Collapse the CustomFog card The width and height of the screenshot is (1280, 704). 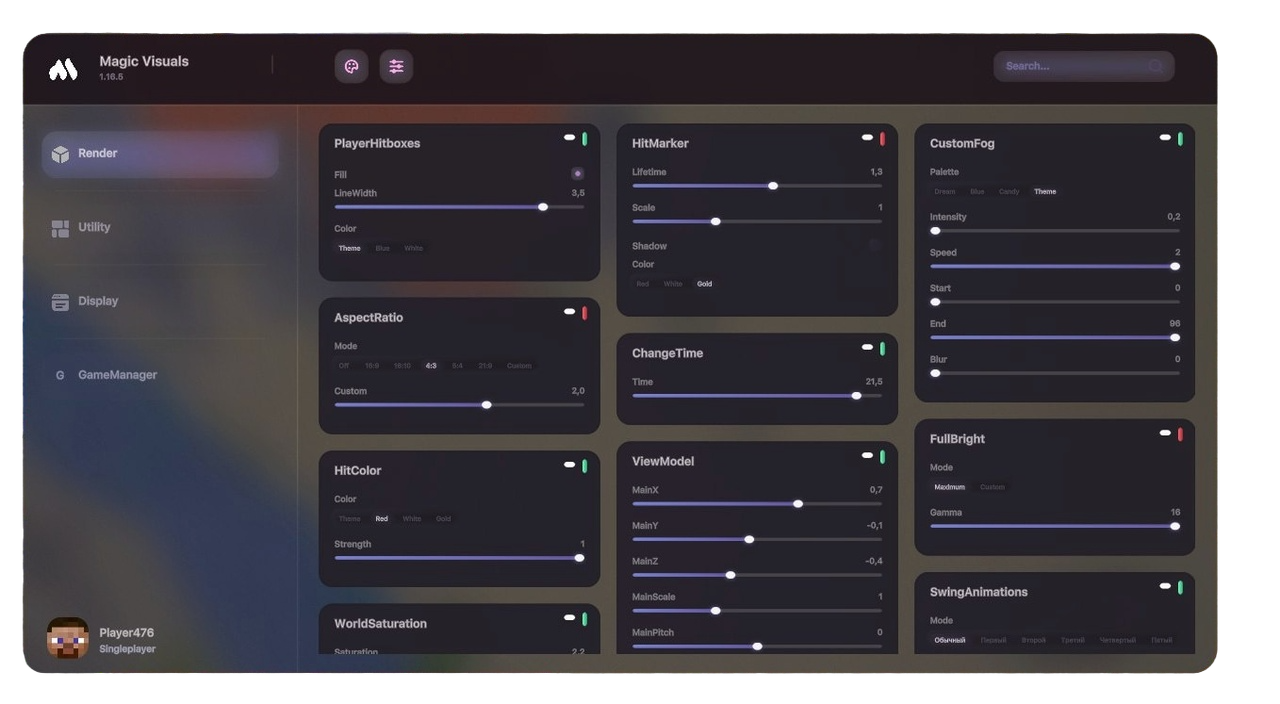[x=1164, y=137]
